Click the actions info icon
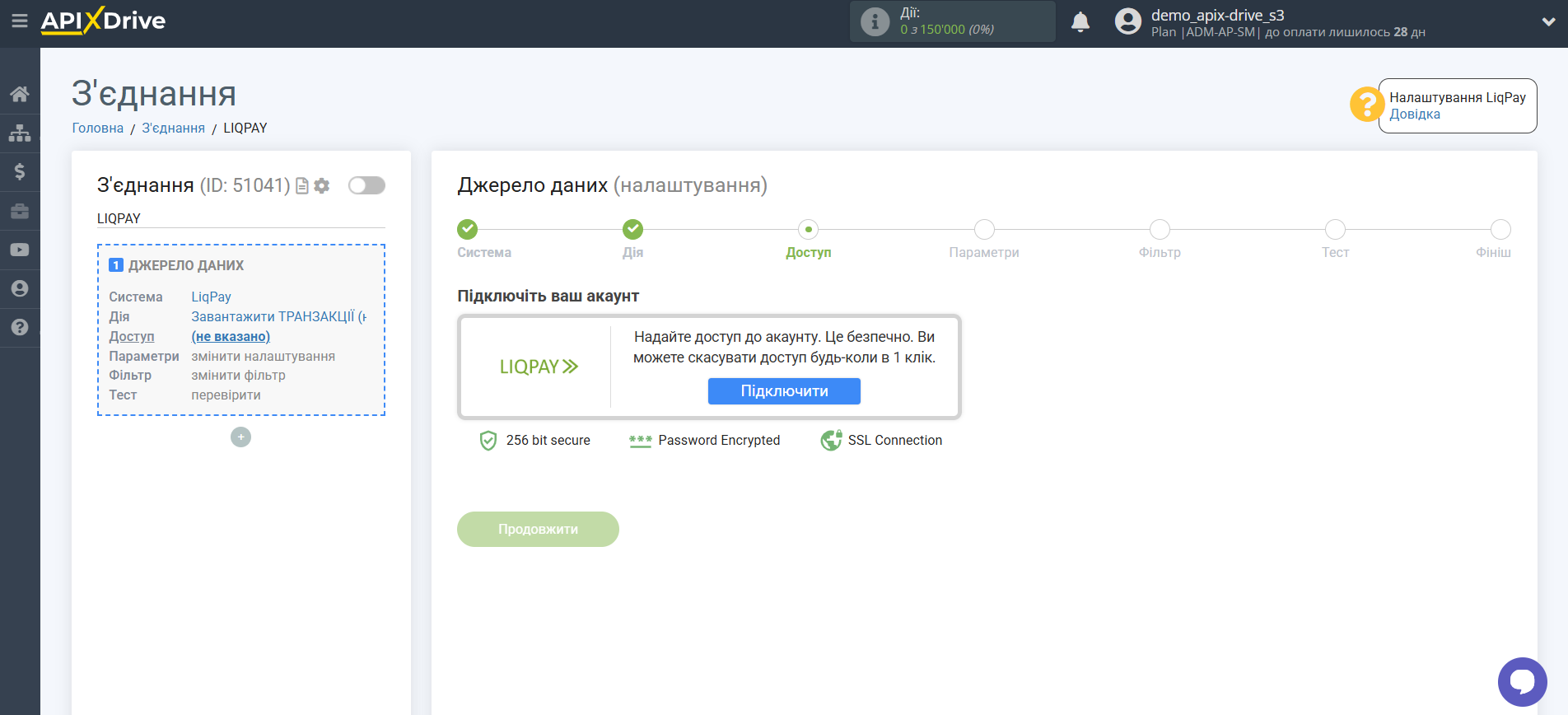 (x=875, y=21)
